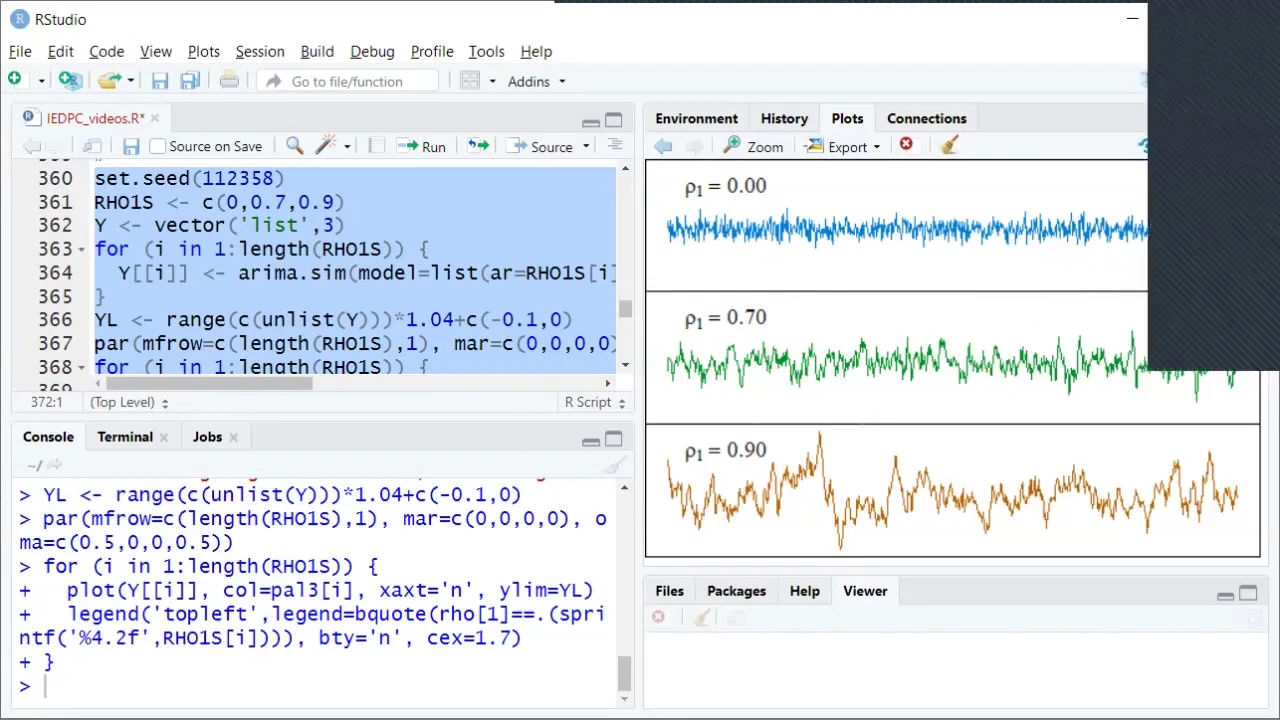The image size is (1280, 720).
Task: Switch to the Connections tab
Action: (926, 118)
